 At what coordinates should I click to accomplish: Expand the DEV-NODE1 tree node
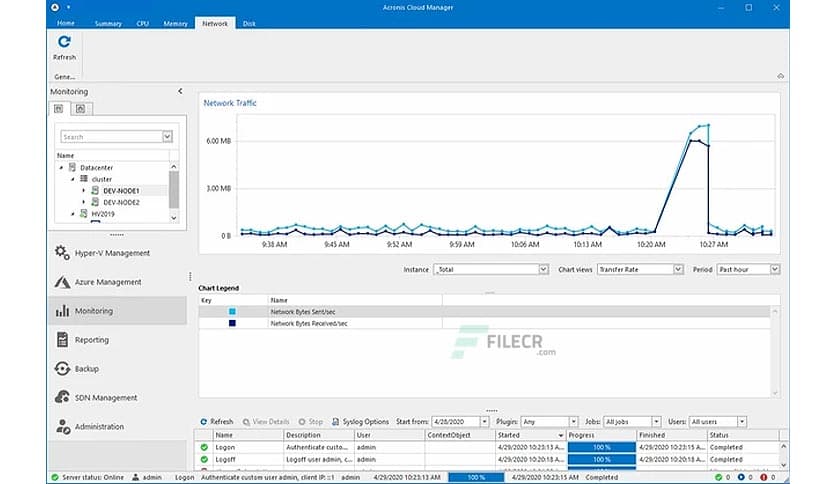point(84,190)
